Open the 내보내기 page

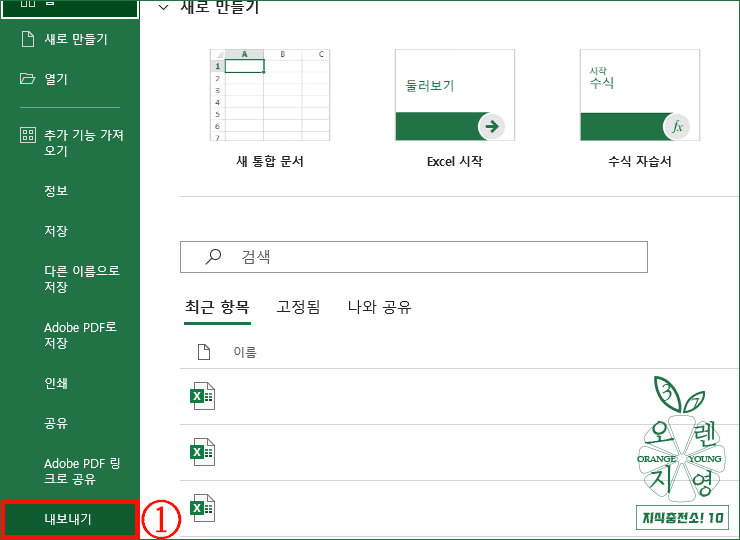pyautogui.click(x=68, y=519)
